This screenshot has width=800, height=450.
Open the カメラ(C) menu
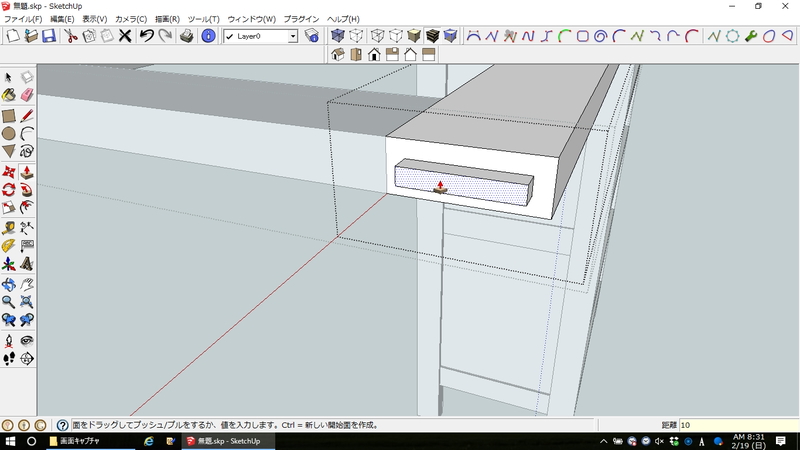pos(131,19)
